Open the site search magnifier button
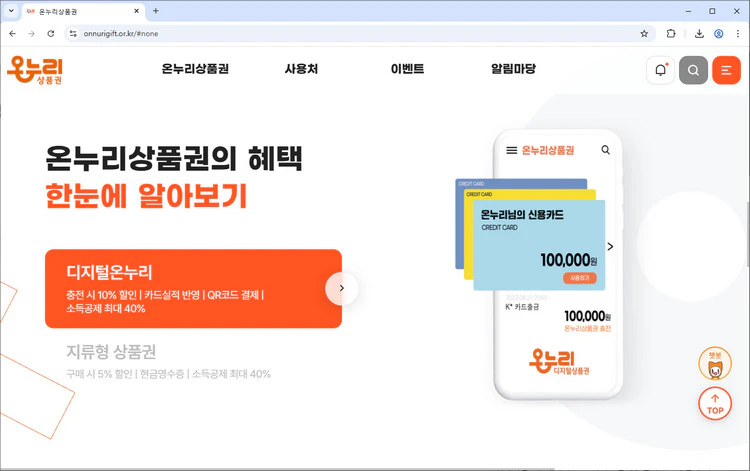Image resolution: width=750 pixels, height=471 pixels. 693,70
